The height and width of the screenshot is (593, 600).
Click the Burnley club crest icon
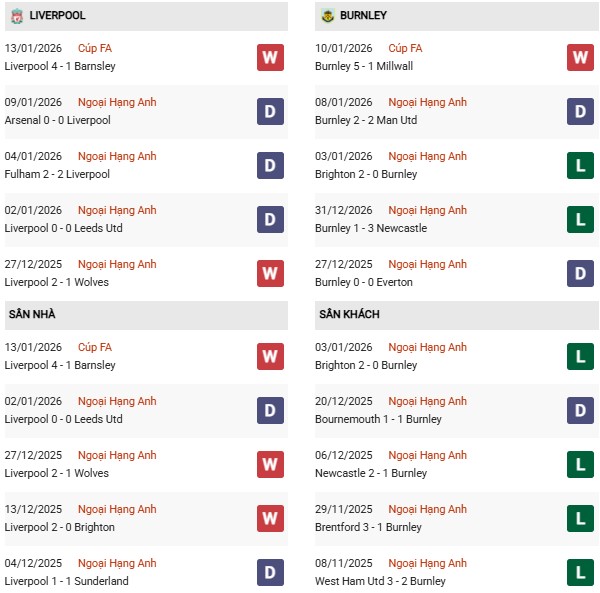tap(327, 16)
